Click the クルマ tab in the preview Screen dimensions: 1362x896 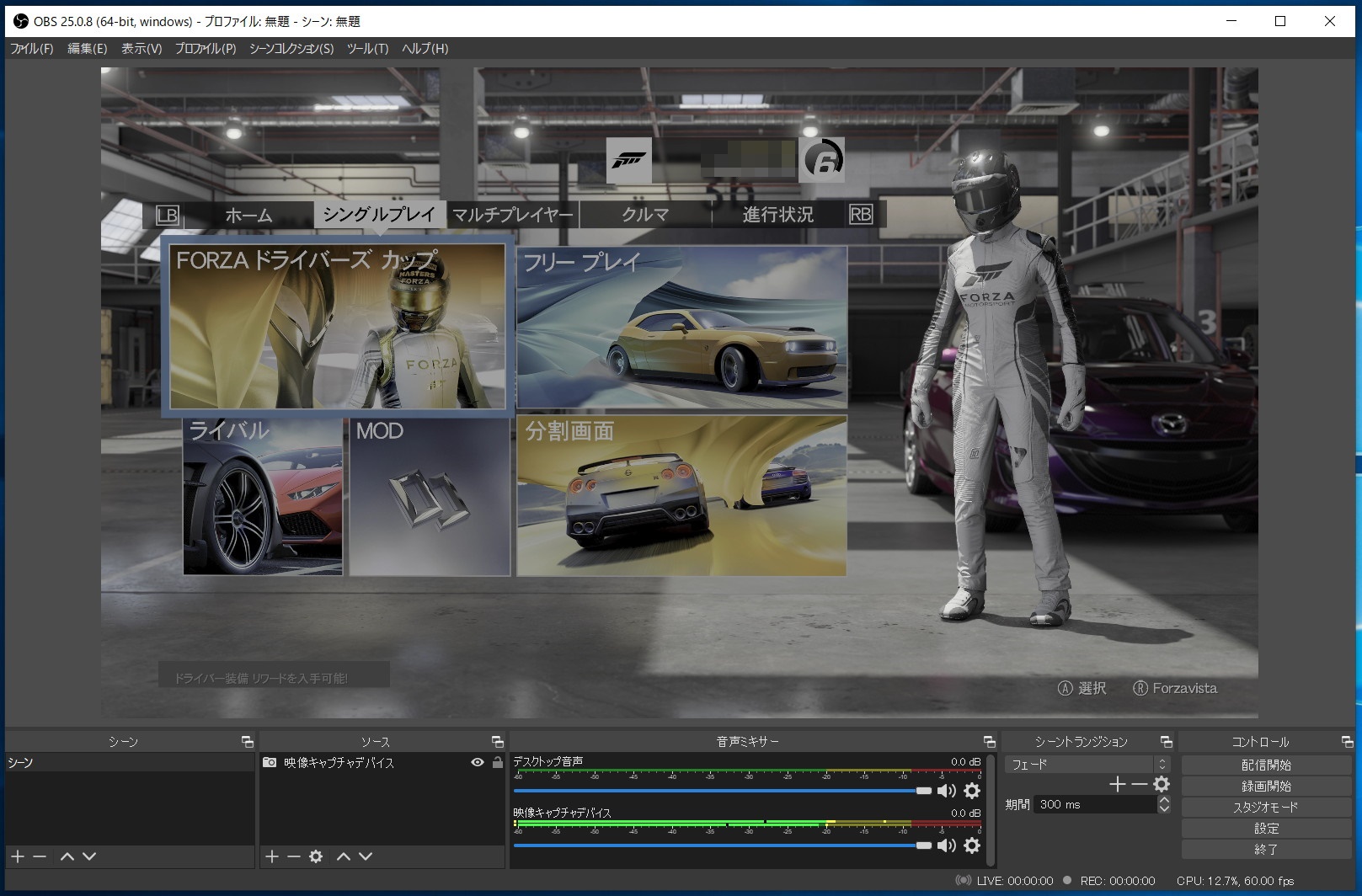click(645, 215)
